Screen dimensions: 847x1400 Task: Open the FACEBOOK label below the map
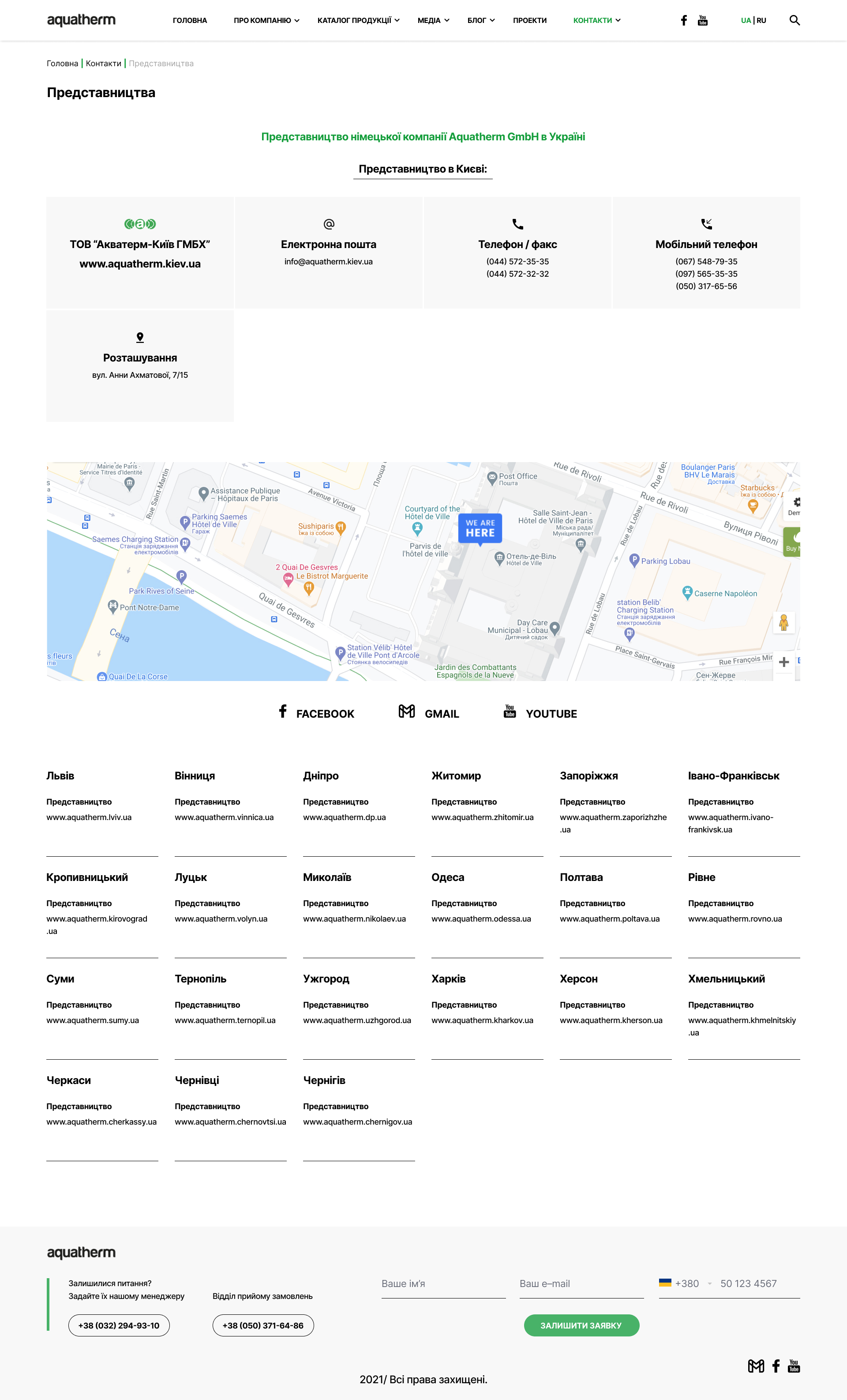tap(326, 714)
